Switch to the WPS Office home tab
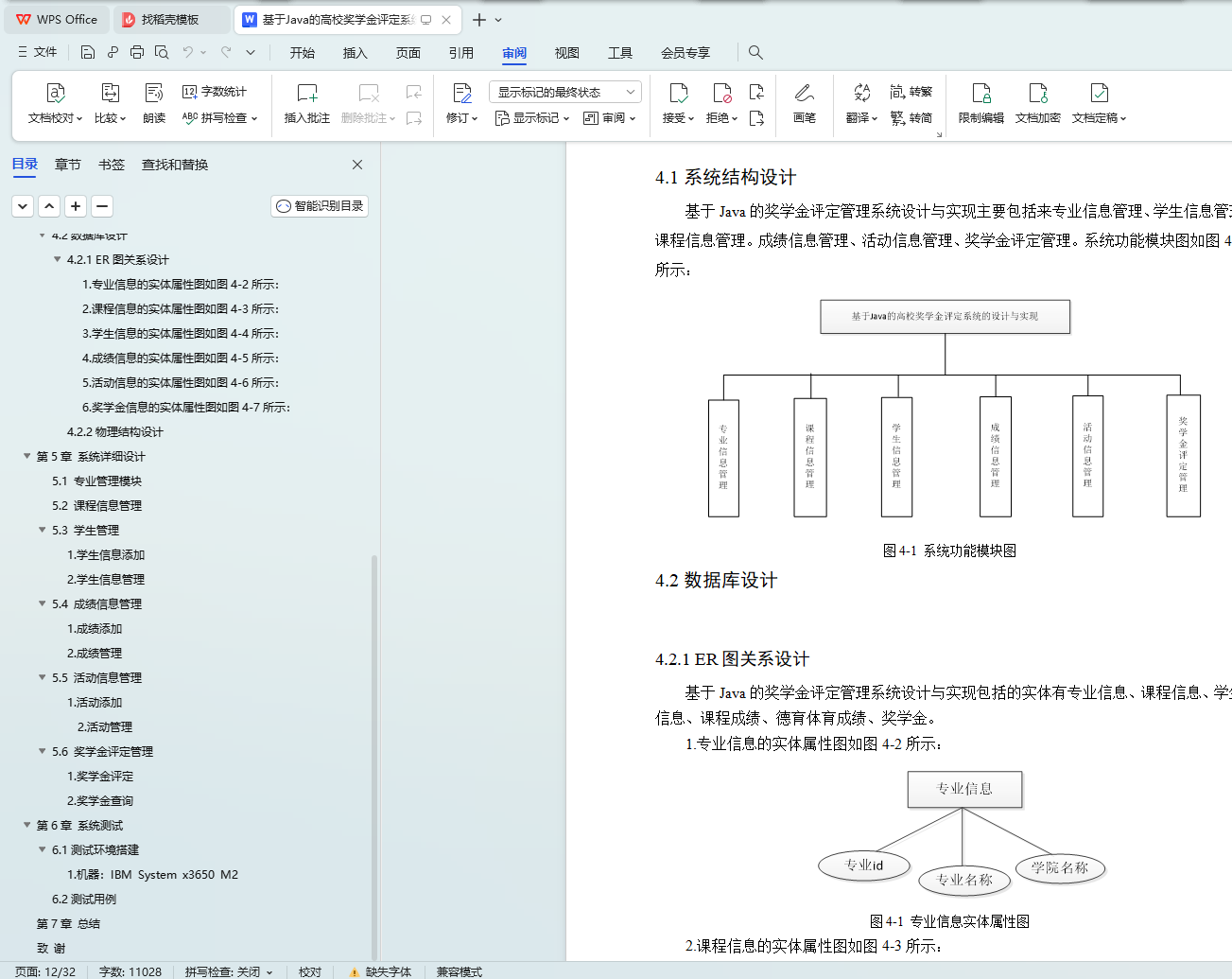This screenshot has width=1232, height=979. [x=58, y=19]
